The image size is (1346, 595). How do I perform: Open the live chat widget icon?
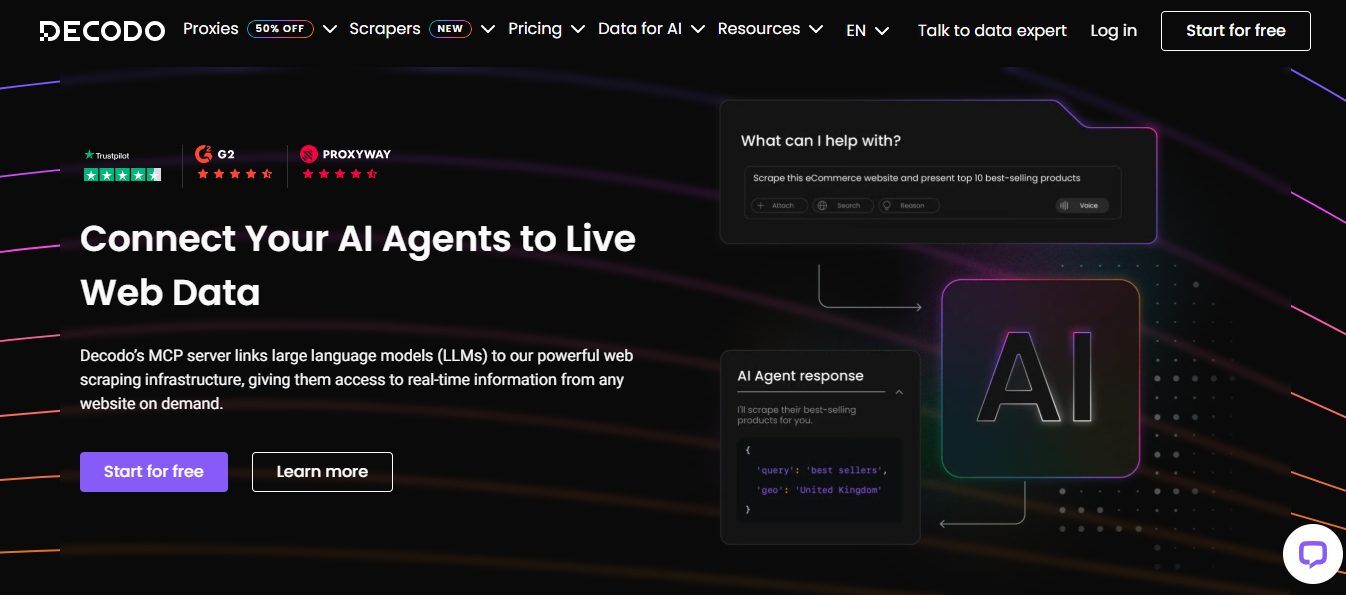tap(1311, 553)
